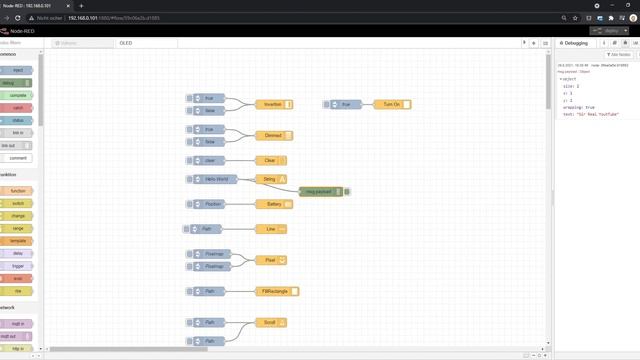The width and height of the screenshot is (640, 360).
Task: Open the Debugging sidebar tab
Action: tap(576, 43)
